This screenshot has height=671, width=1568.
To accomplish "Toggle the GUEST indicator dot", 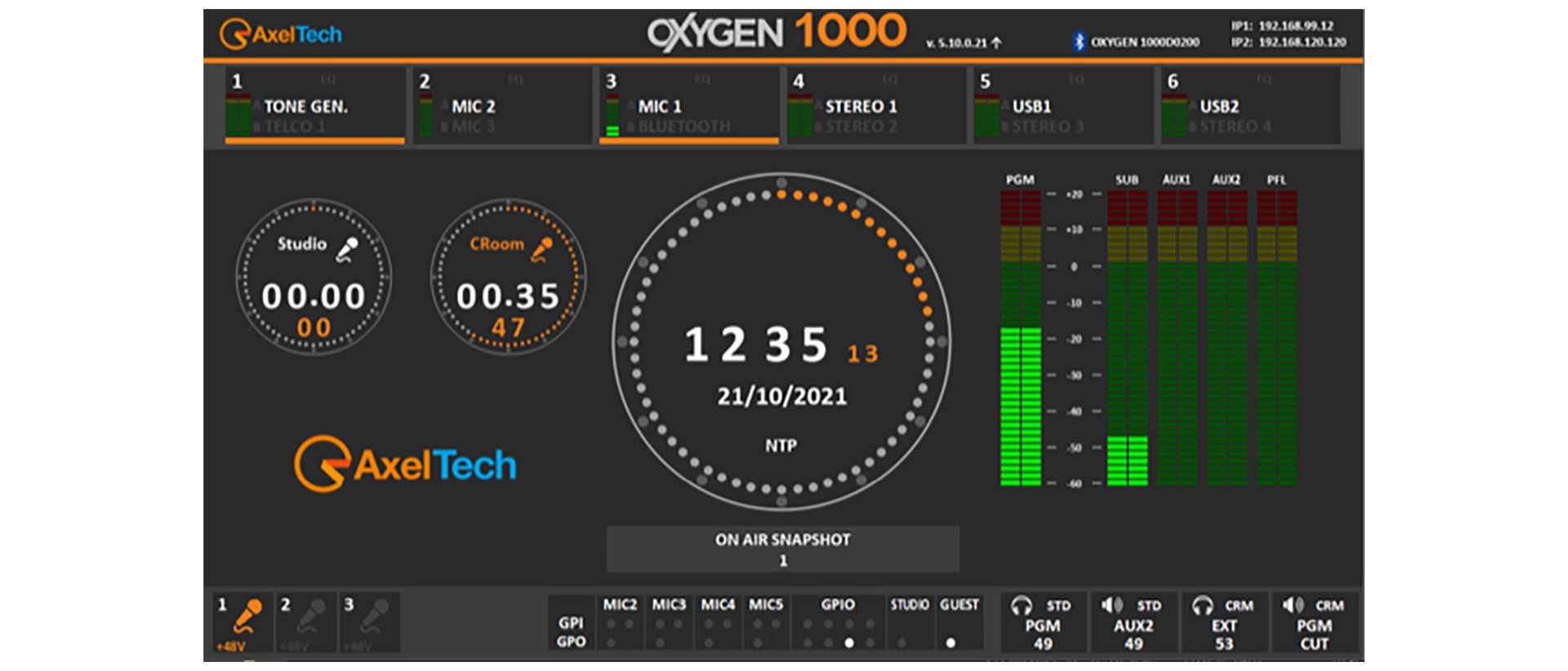I will (951, 642).
